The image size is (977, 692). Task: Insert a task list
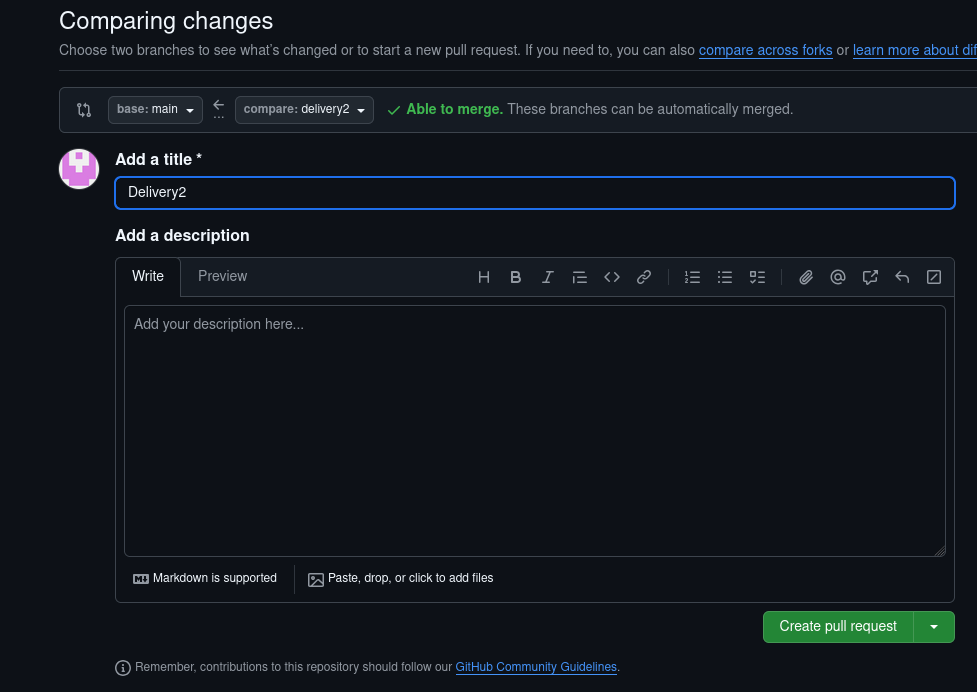click(x=757, y=277)
